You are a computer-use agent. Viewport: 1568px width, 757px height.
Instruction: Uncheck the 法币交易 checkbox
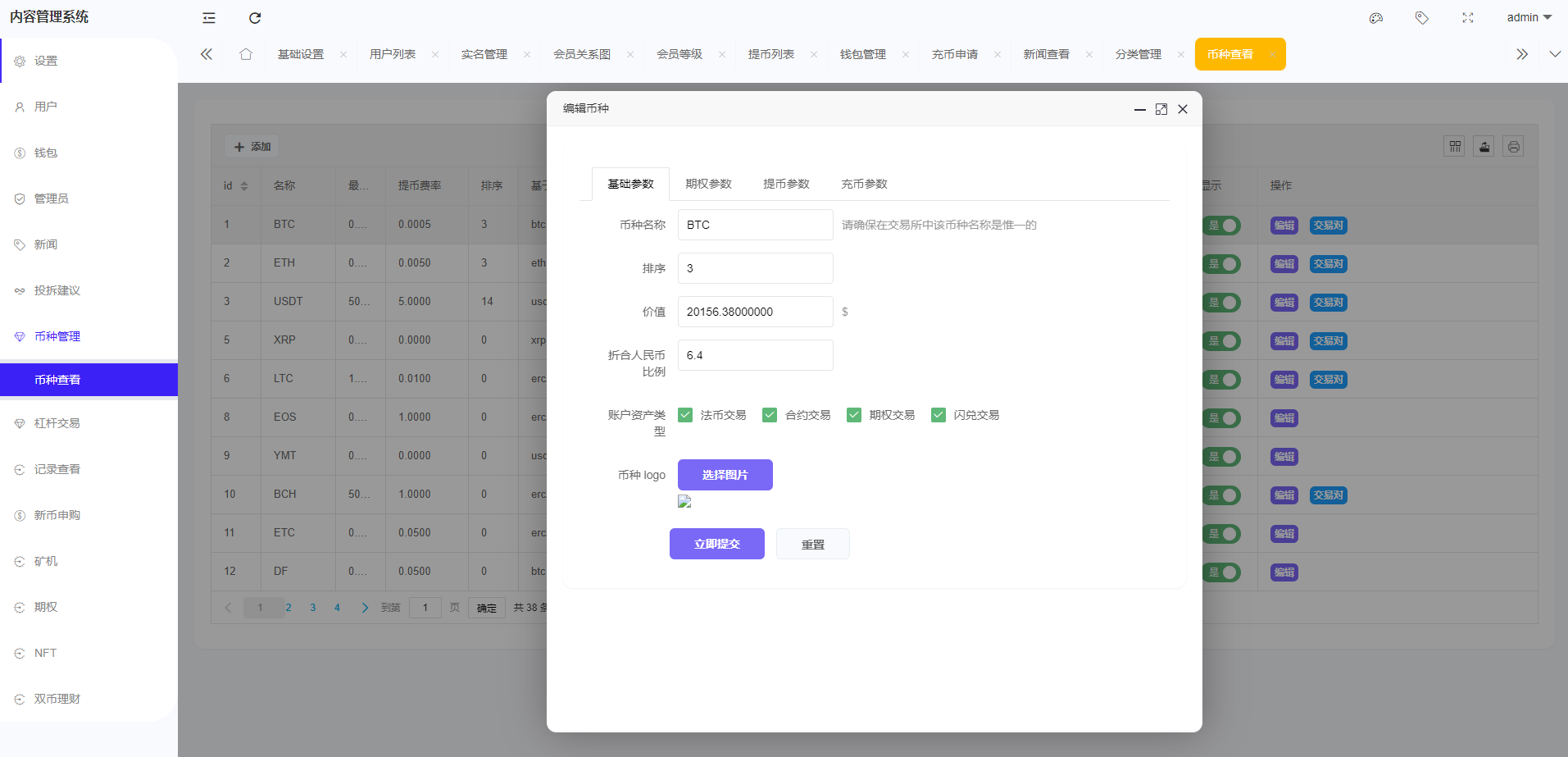click(685, 415)
